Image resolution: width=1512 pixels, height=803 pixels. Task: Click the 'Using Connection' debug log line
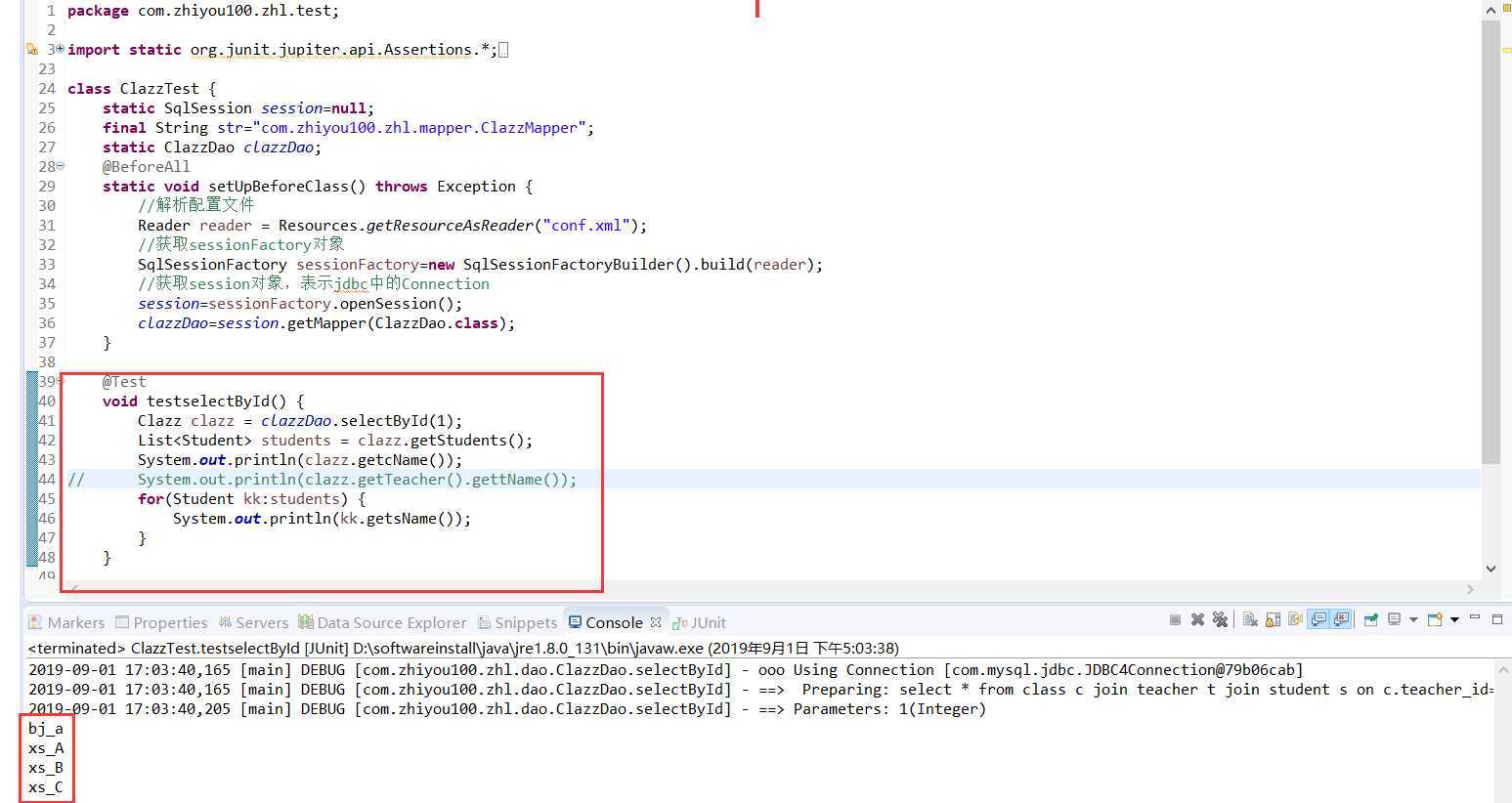click(666, 669)
